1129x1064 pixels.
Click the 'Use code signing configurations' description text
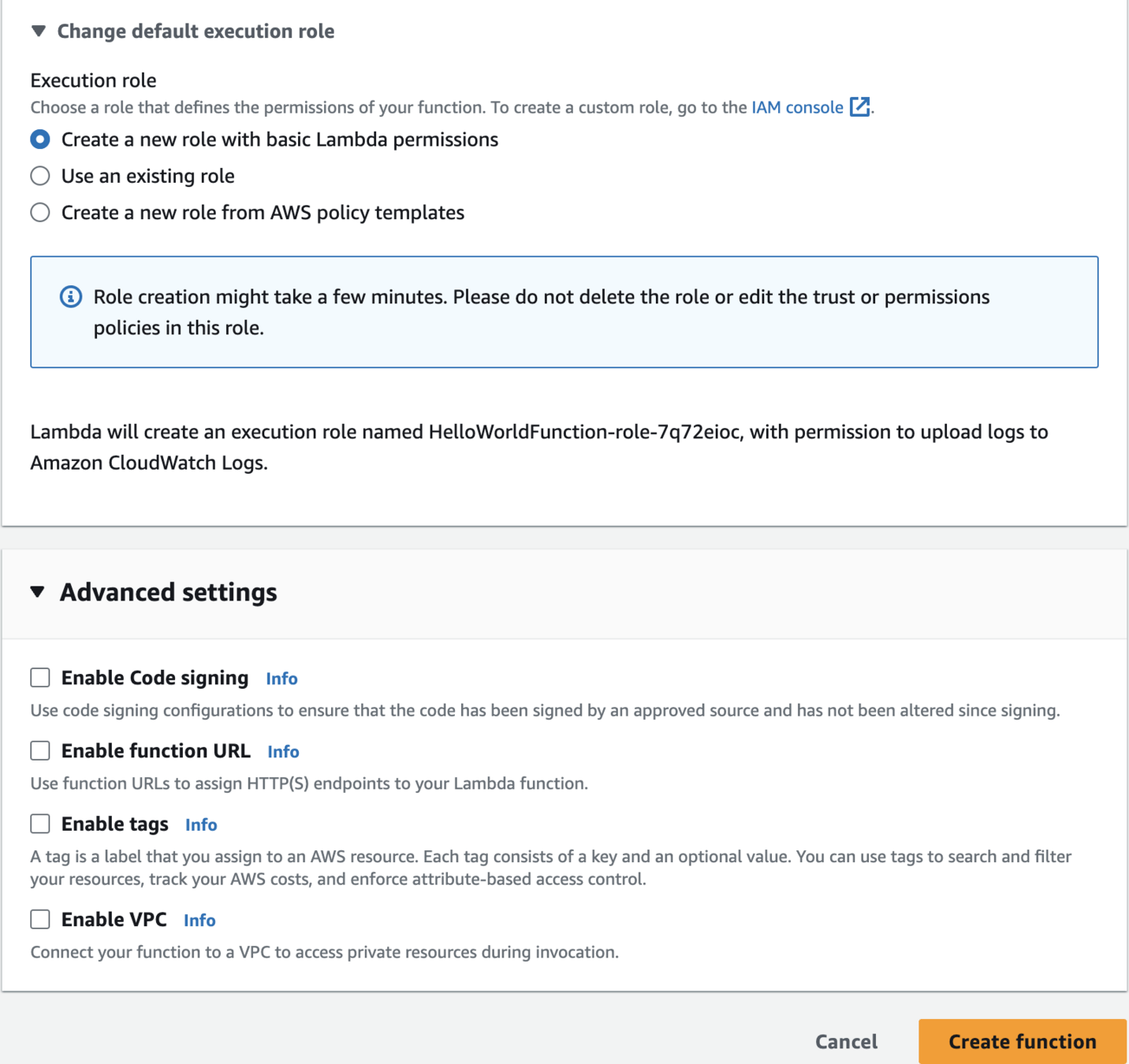(x=545, y=710)
